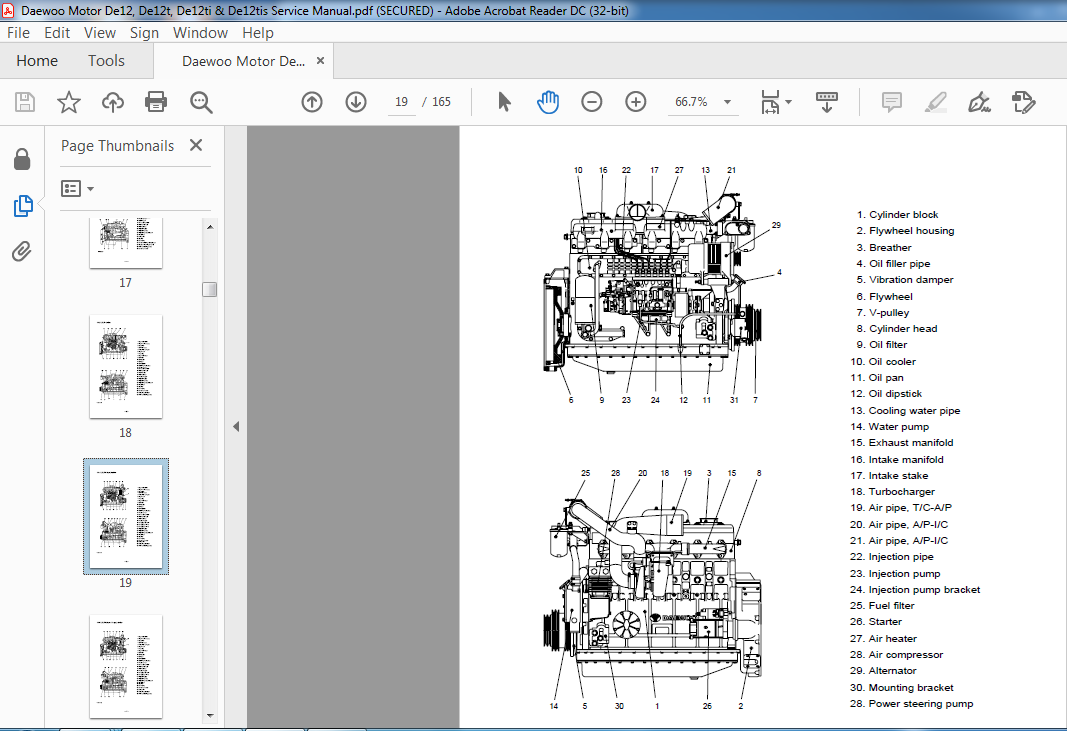The width and height of the screenshot is (1067, 731).
Task: Activate the selection arrow tool
Action: coord(504,102)
